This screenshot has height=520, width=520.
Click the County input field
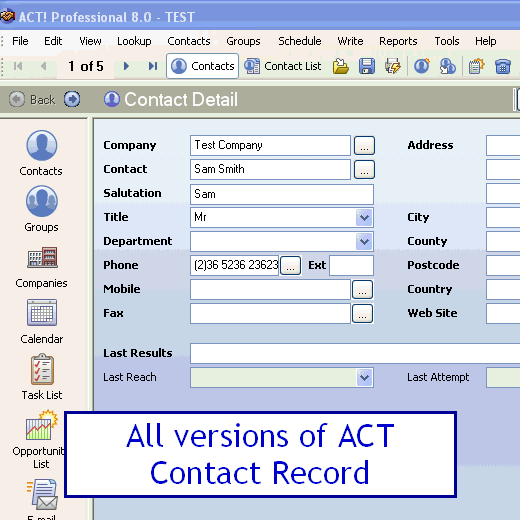coord(503,241)
